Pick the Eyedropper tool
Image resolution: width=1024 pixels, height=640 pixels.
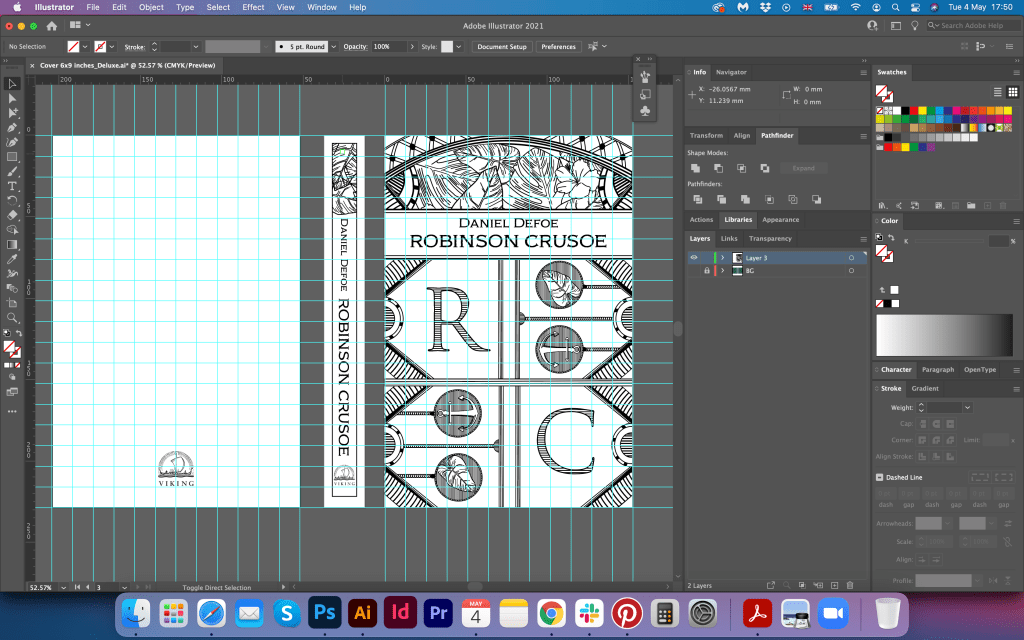(x=12, y=259)
